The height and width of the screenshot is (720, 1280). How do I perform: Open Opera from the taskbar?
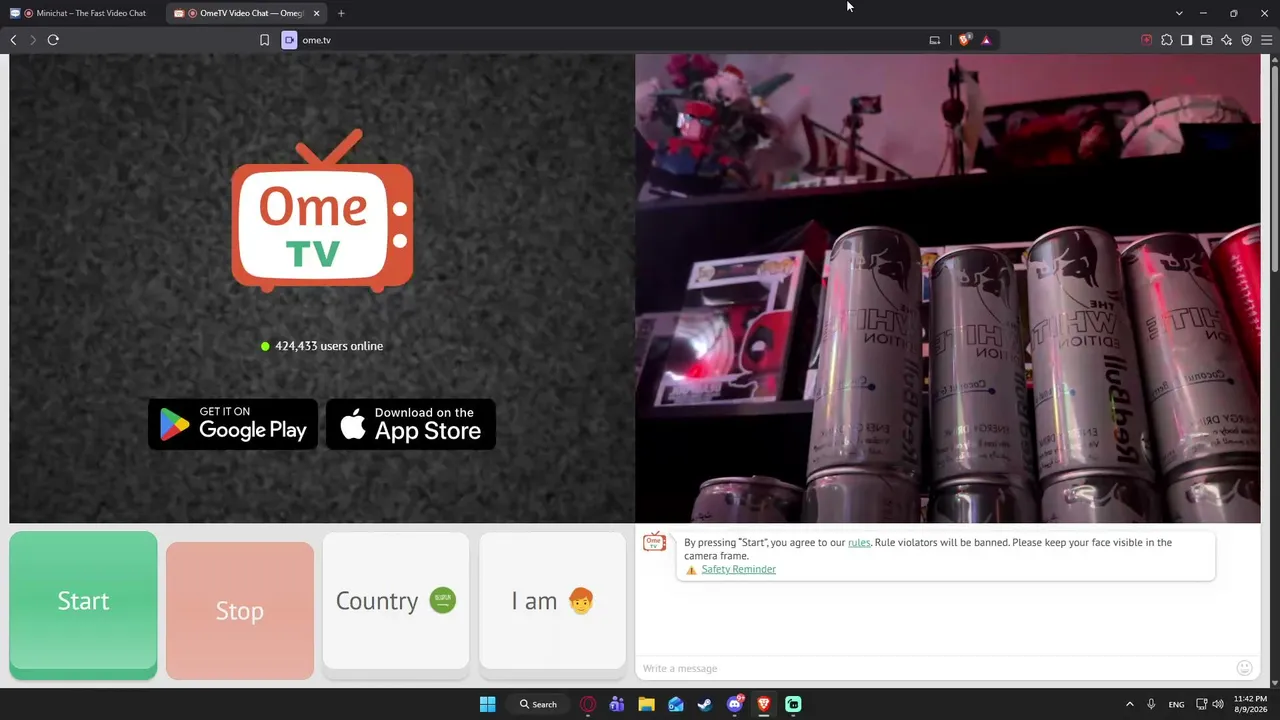(x=588, y=704)
